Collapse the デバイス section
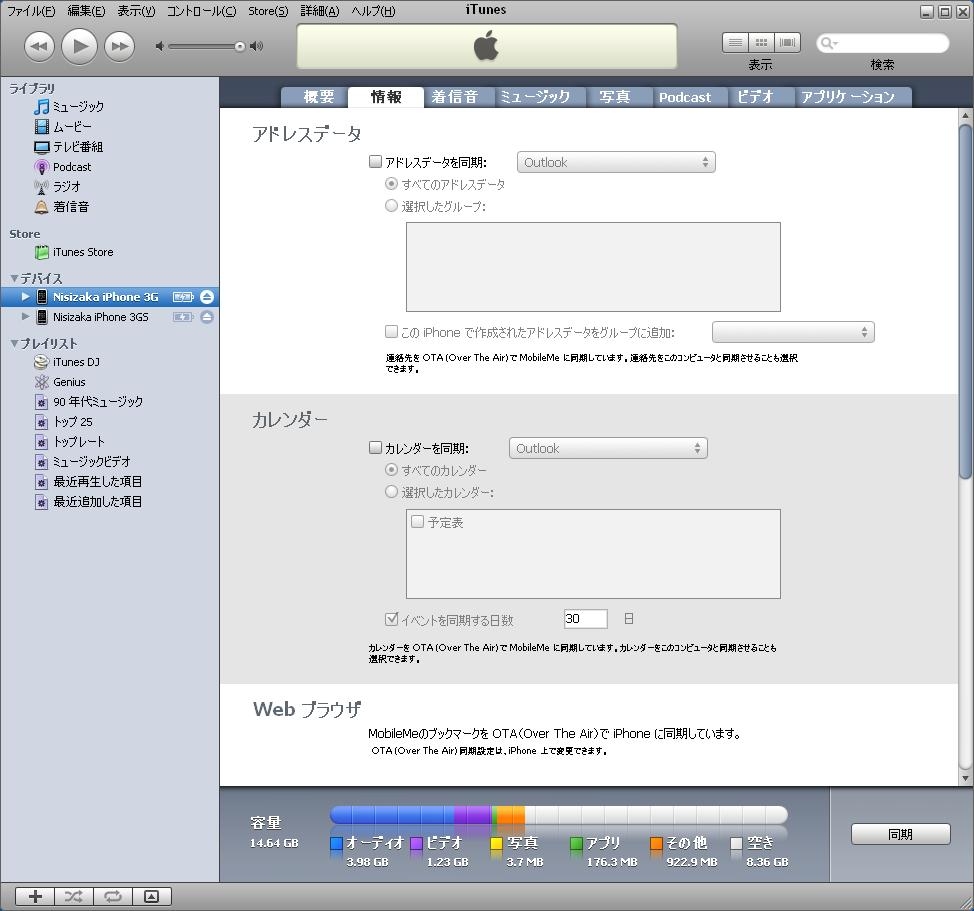The width and height of the screenshot is (974, 911). coord(14,278)
